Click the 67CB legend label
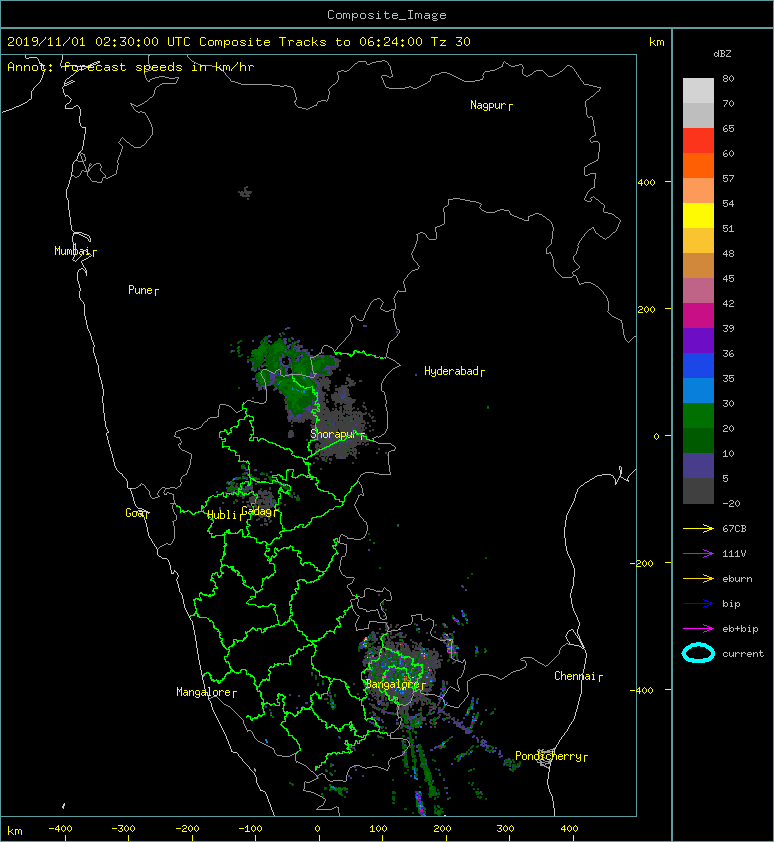The image size is (774, 842). (734, 528)
